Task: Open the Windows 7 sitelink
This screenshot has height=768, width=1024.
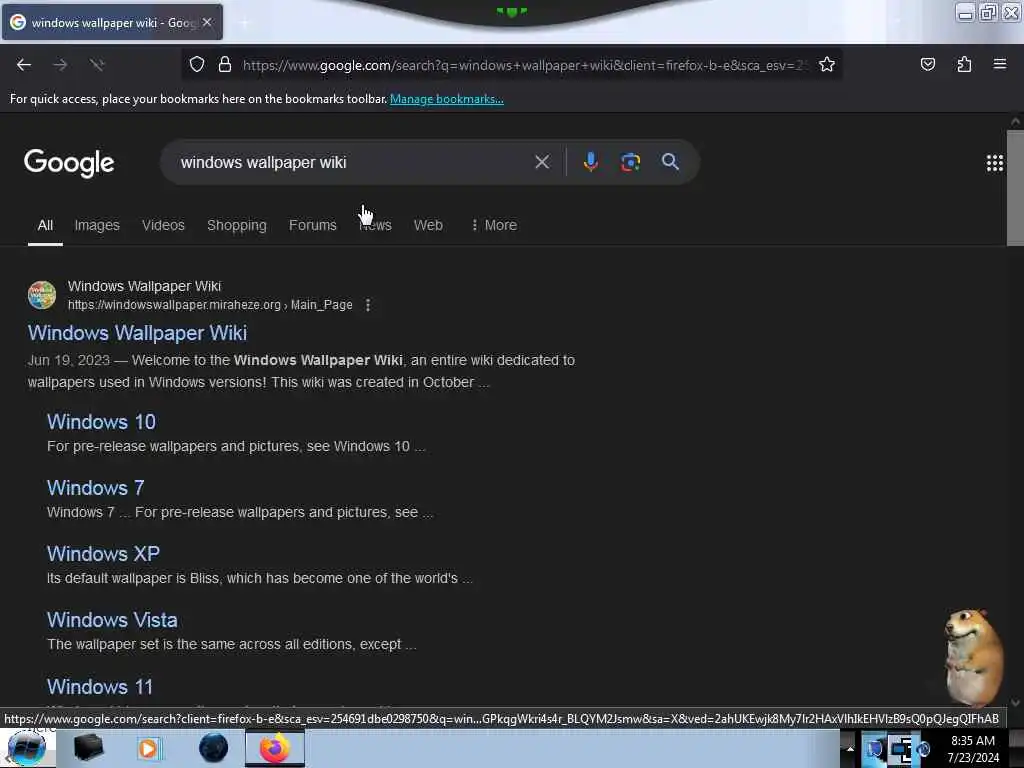Action: [x=95, y=488]
